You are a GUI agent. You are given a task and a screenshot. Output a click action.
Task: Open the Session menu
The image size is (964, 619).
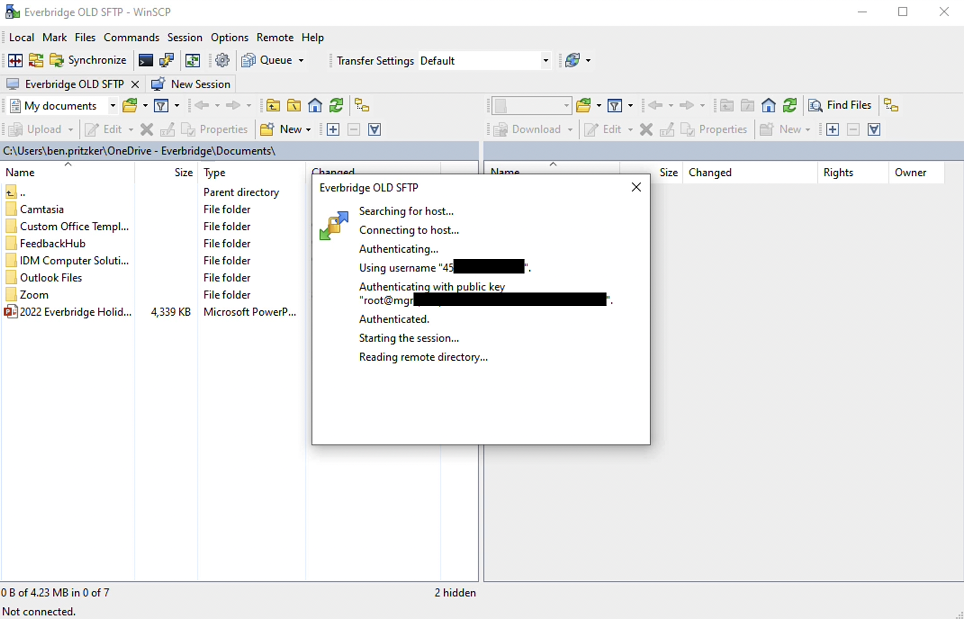tap(184, 38)
